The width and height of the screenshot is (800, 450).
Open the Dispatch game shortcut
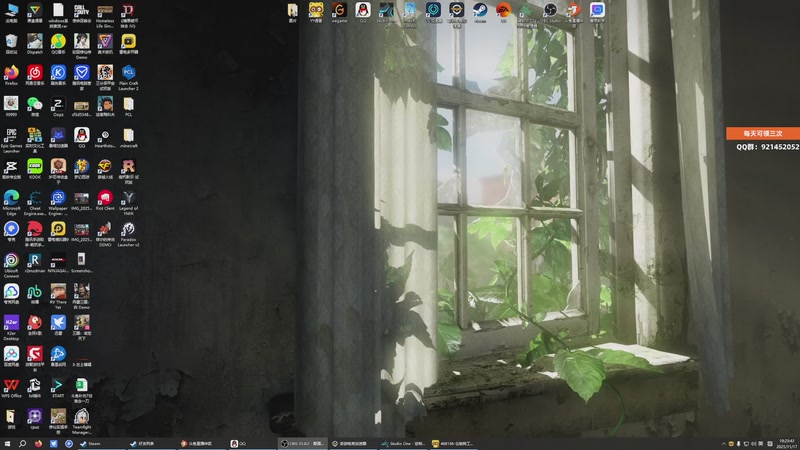pyautogui.click(x=35, y=44)
